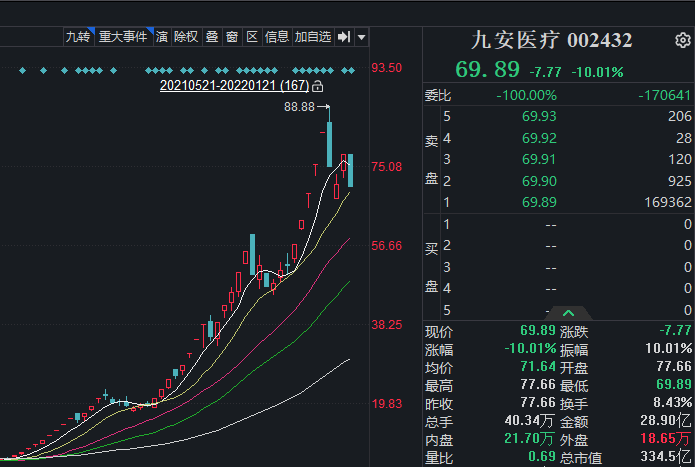Click the first diamond event marker on chart
The width and height of the screenshot is (695, 467).
coord(21,71)
